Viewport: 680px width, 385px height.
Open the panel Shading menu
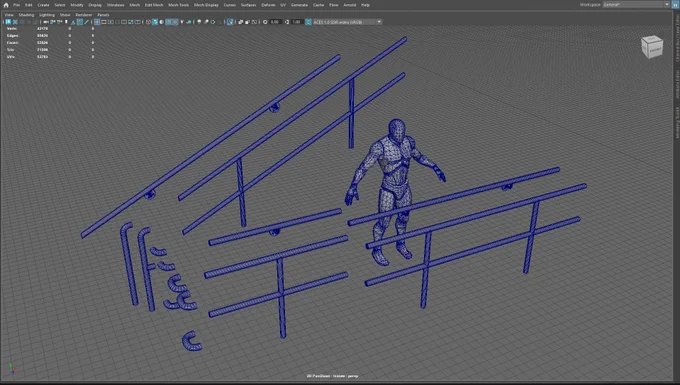click(26, 15)
